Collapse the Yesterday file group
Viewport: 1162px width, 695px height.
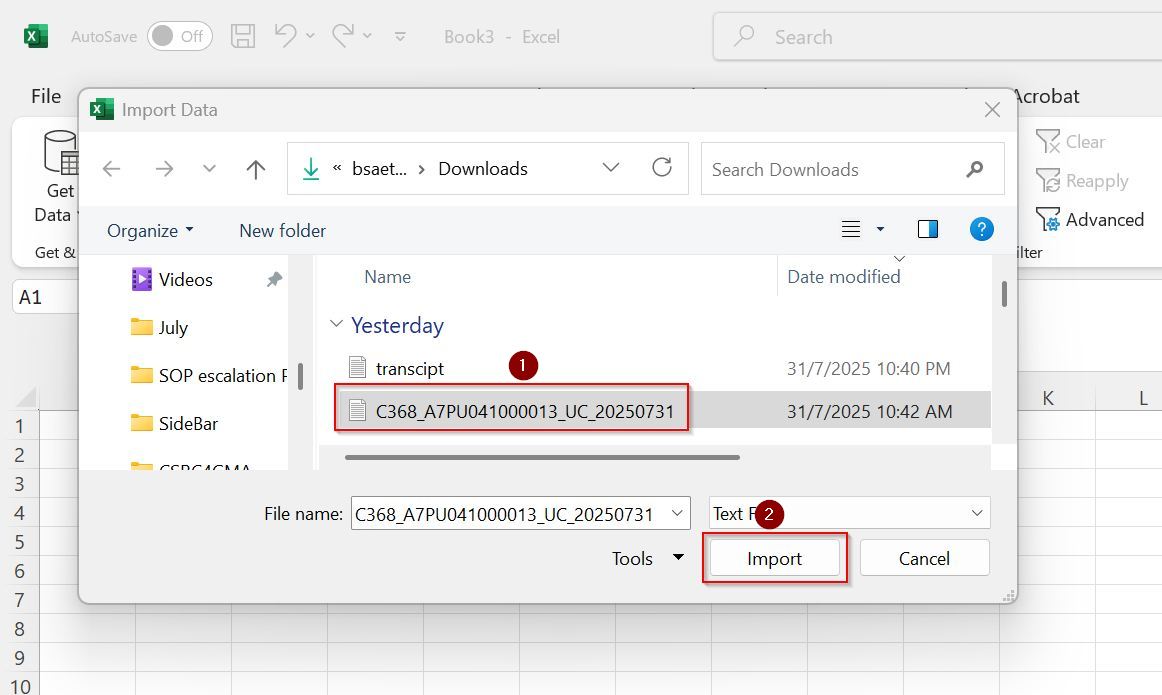(336, 325)
